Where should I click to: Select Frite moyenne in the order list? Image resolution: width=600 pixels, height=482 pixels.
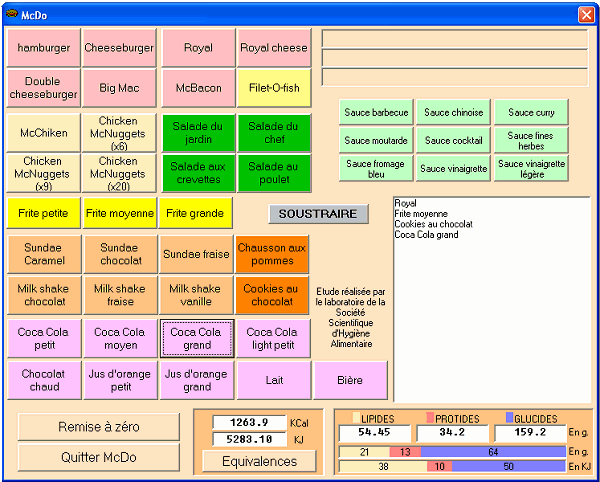tap(421, 213)
